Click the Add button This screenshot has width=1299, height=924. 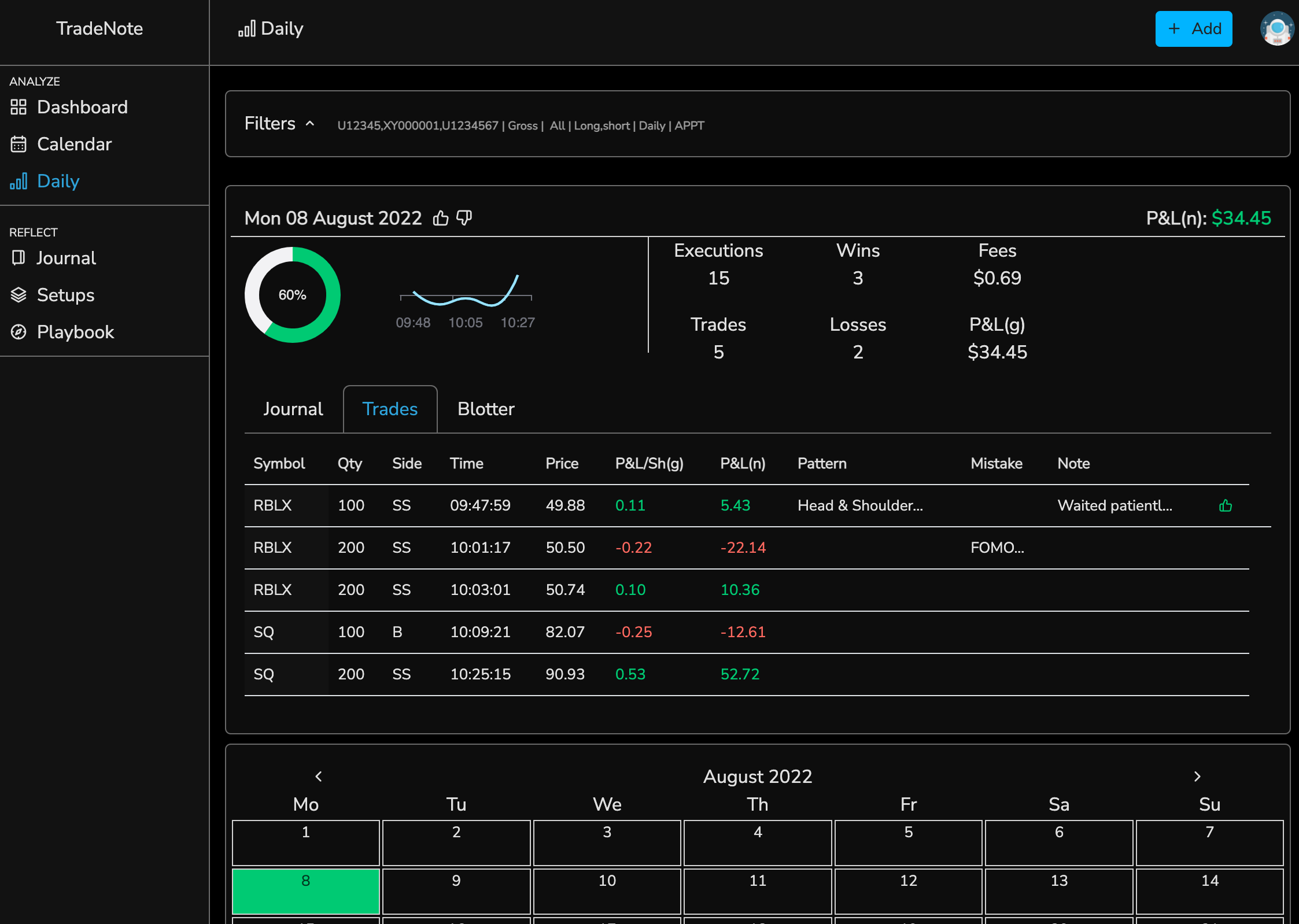pyautogui.click(x=1194, y=28)
